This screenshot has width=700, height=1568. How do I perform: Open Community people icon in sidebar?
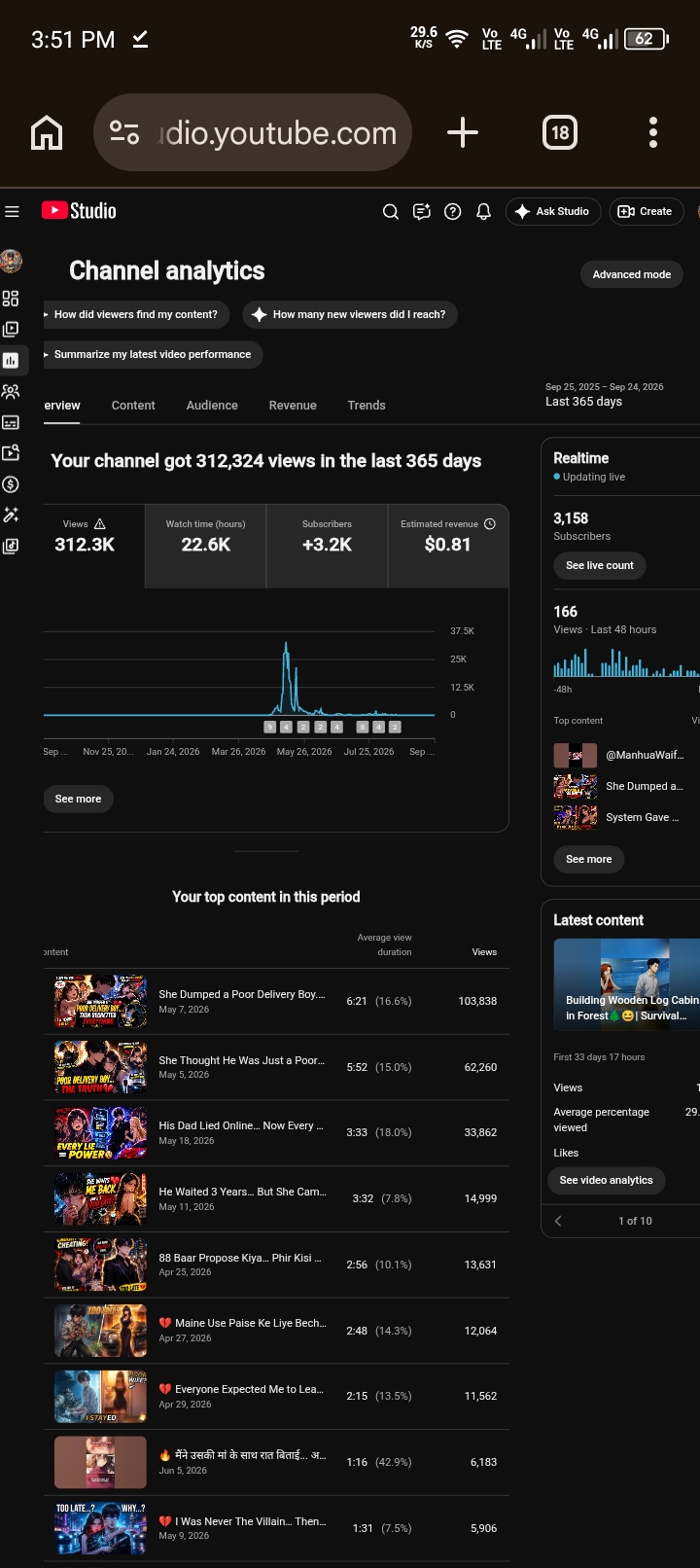coord(11,391)
